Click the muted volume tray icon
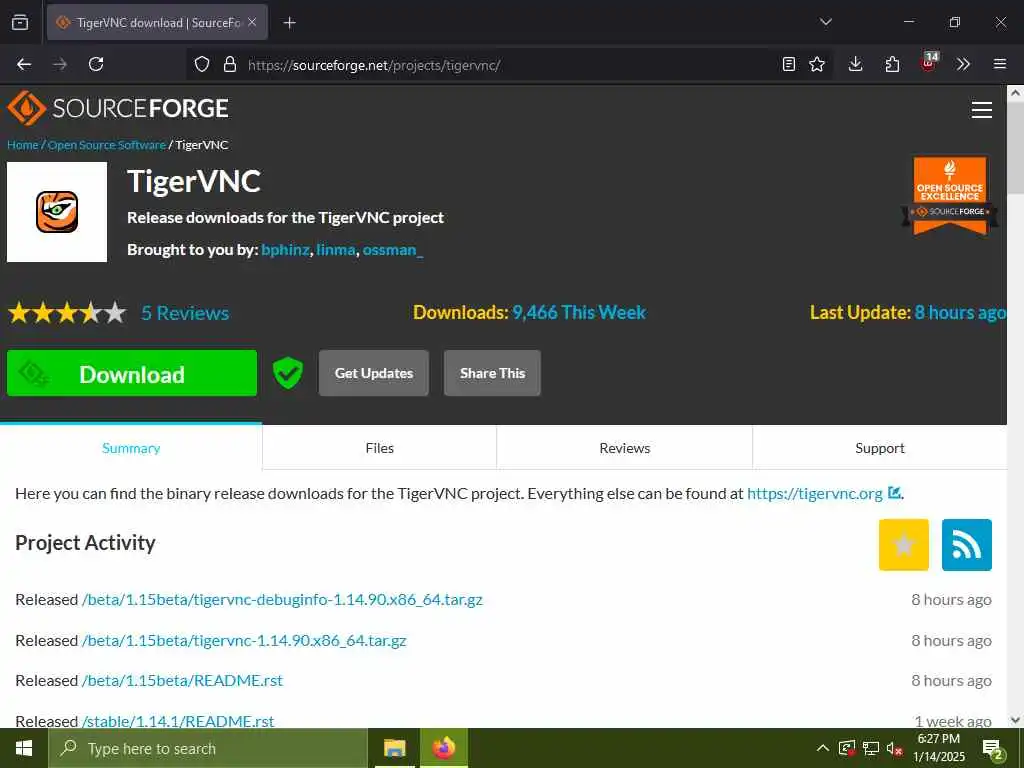1024x768 pixels. pos(894,748)
